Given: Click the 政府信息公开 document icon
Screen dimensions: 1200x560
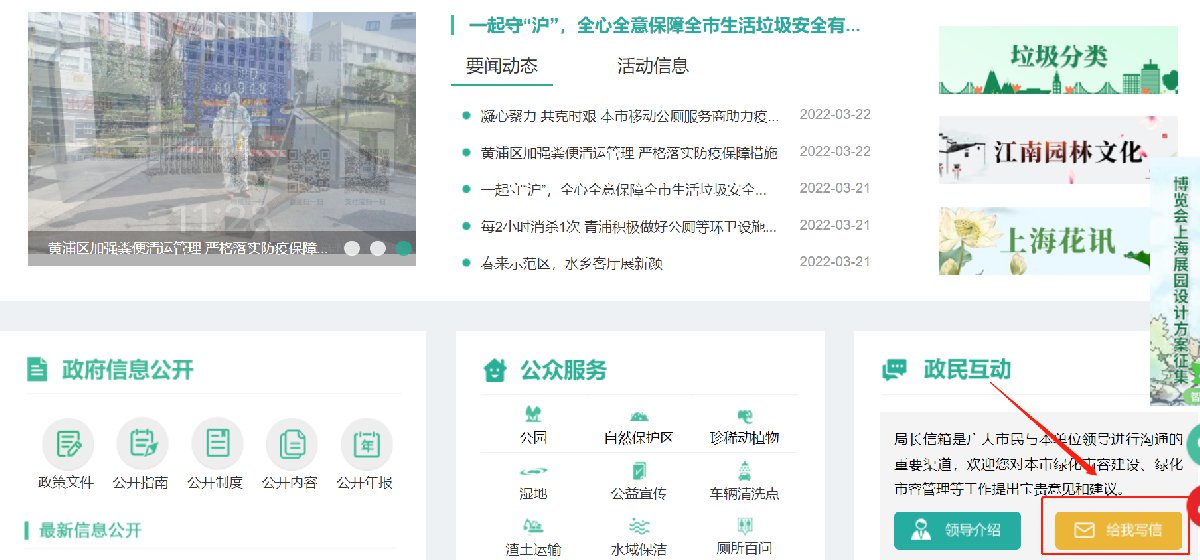Looking at the screenshot, I should pyautogui.click(x=37, y=370).
